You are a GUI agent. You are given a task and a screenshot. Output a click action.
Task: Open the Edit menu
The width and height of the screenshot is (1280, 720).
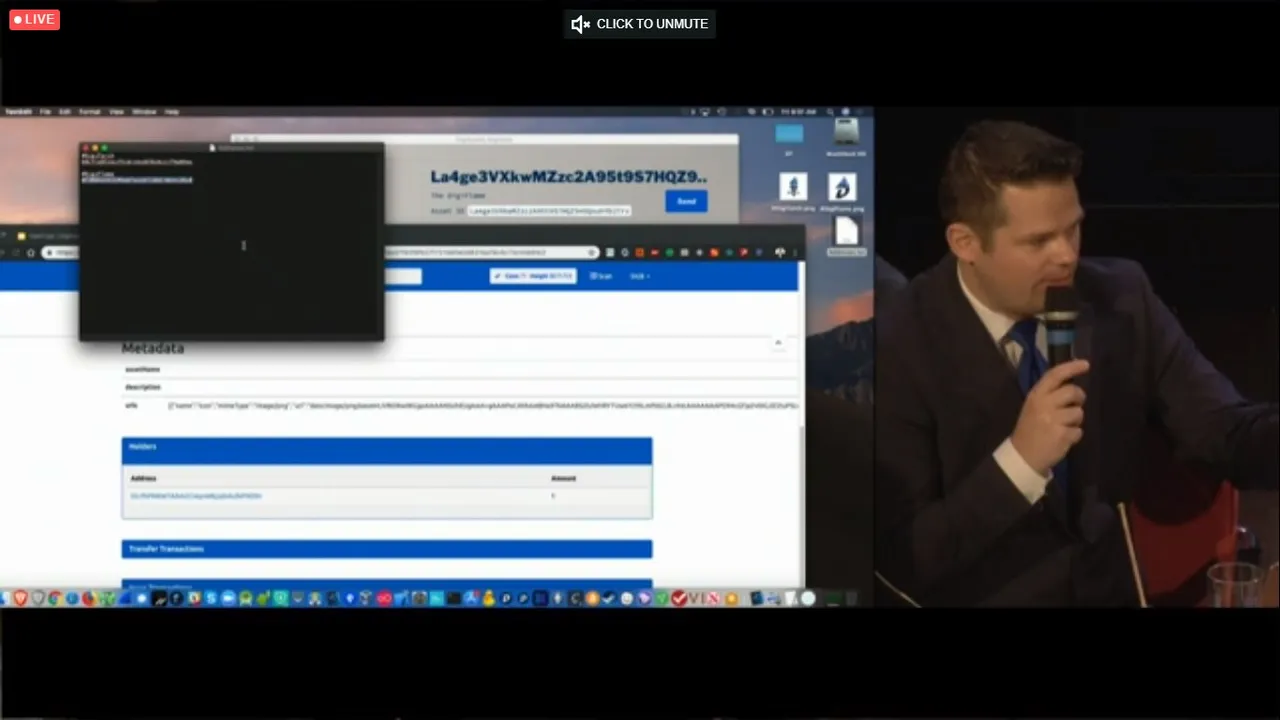(65, 112)
